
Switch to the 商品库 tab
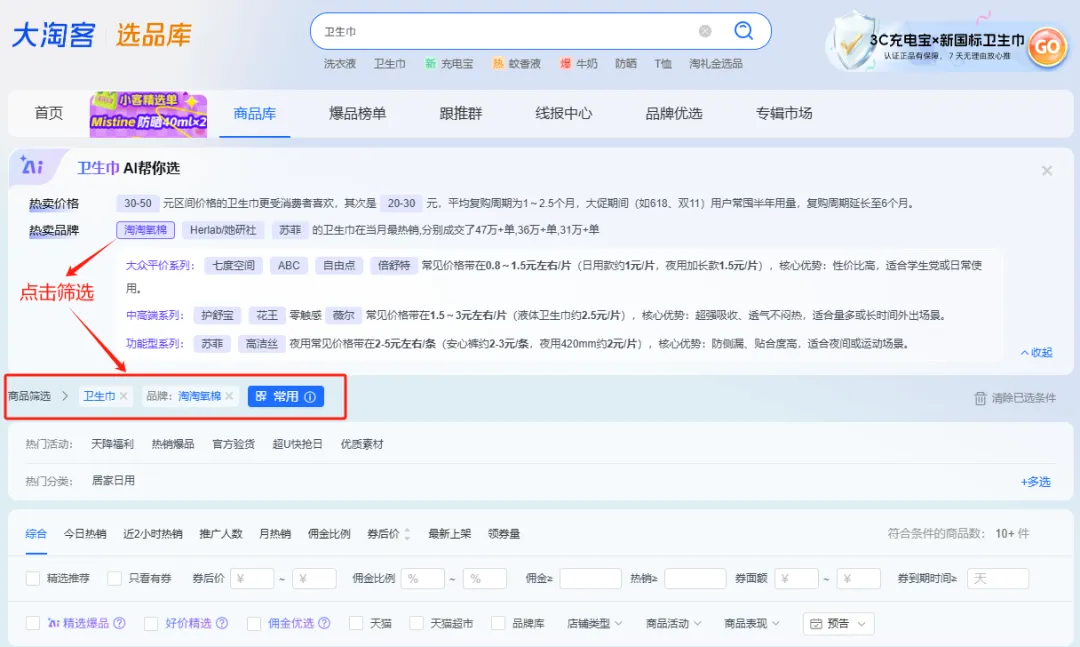coord(254,114)
